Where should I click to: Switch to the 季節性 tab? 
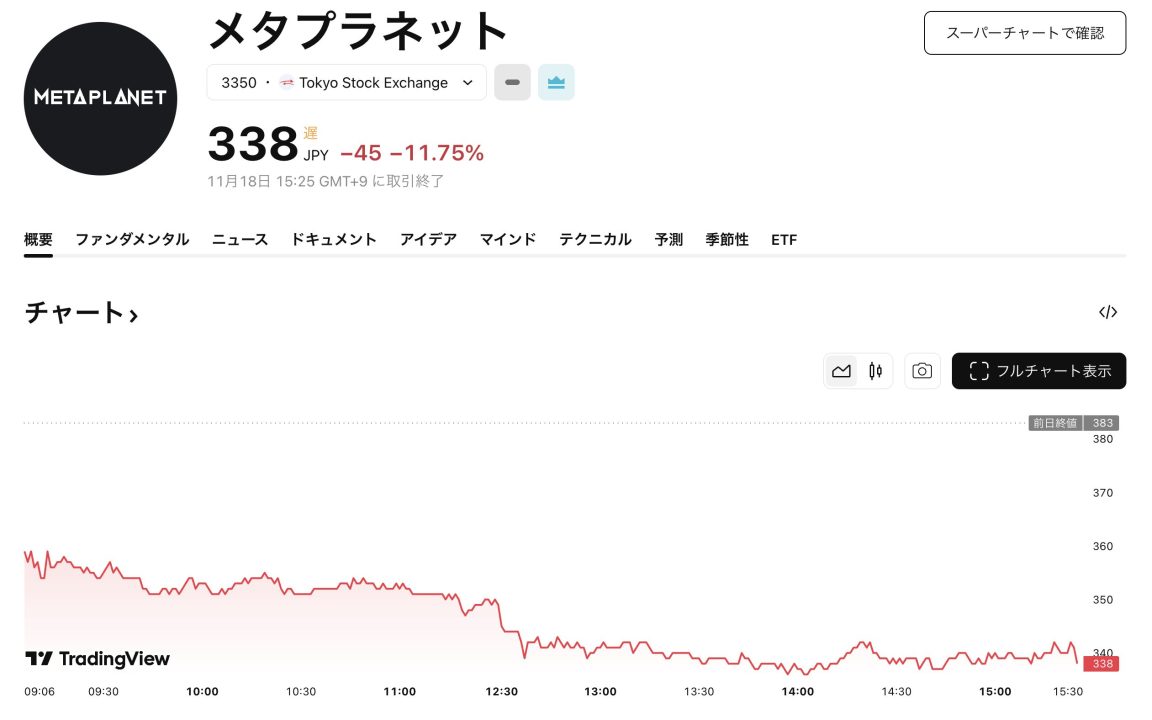point(727,240)
